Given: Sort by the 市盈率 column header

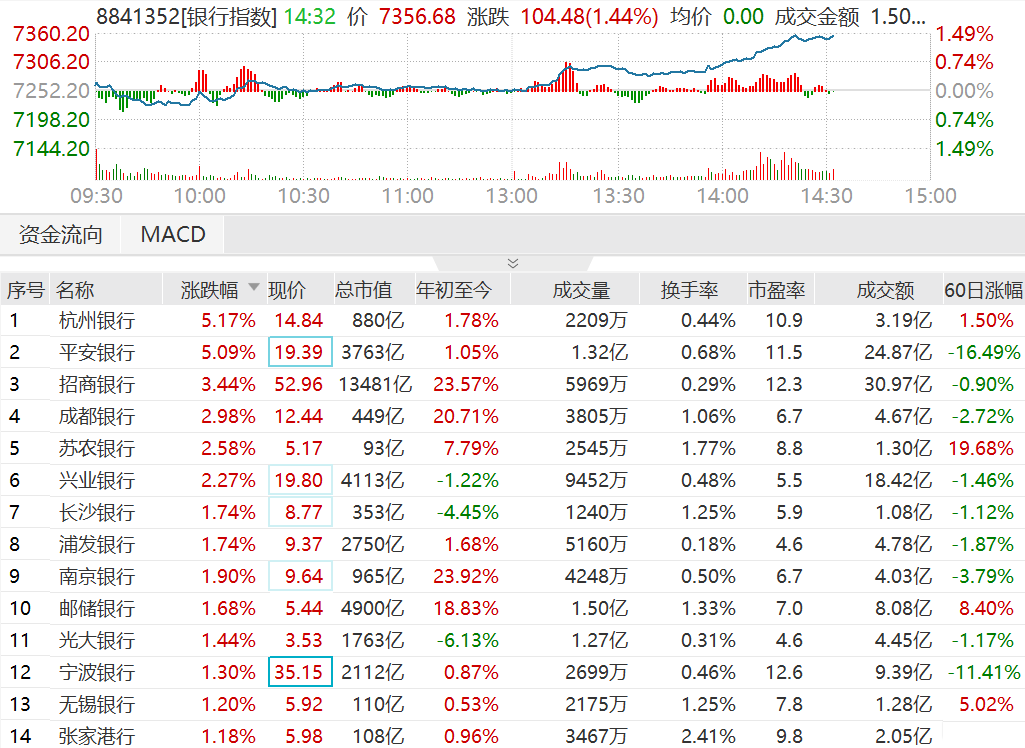Looking at the screenshot, I should point(777,290).
